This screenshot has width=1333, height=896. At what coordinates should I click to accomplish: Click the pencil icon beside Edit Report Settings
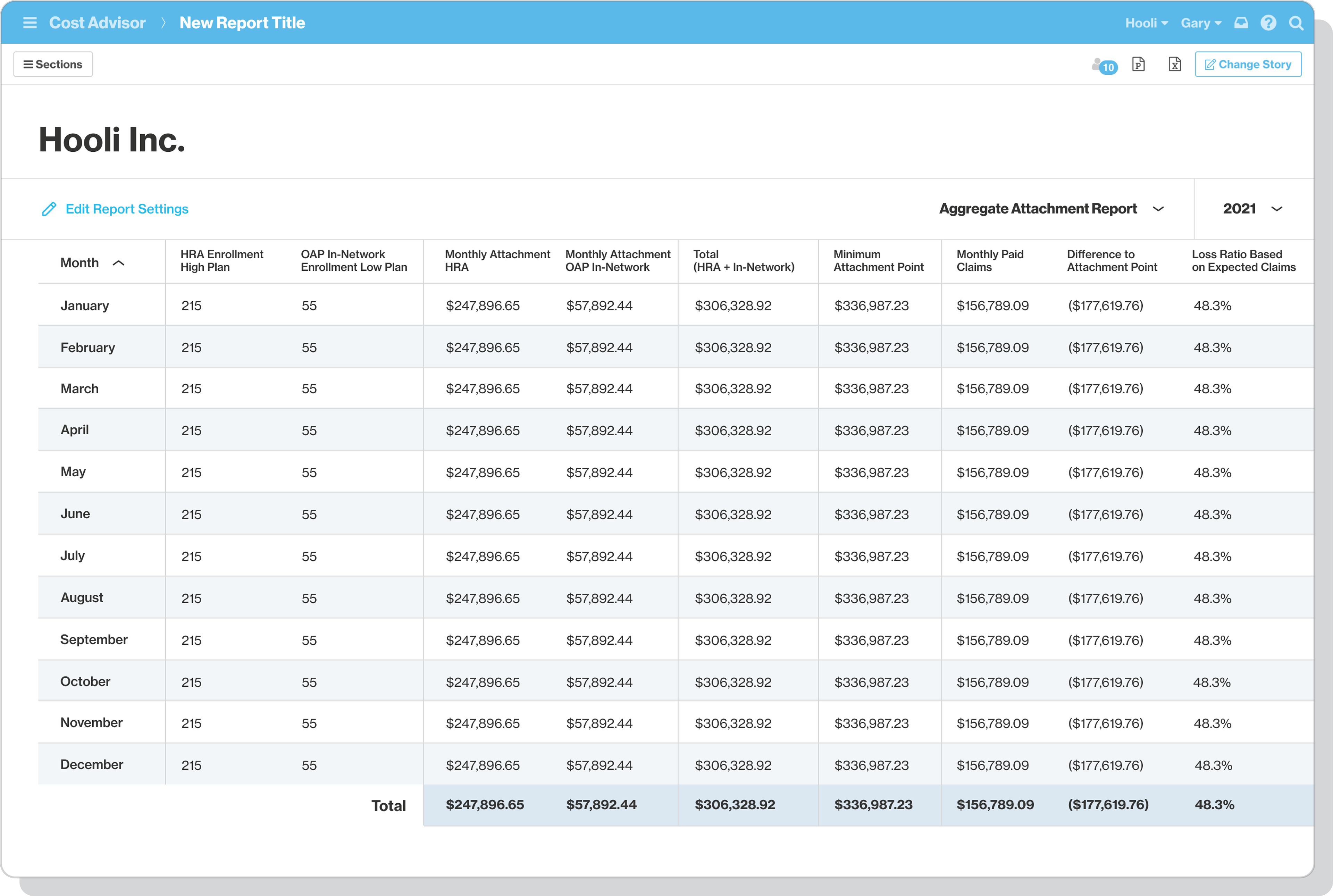pos(49,209)
